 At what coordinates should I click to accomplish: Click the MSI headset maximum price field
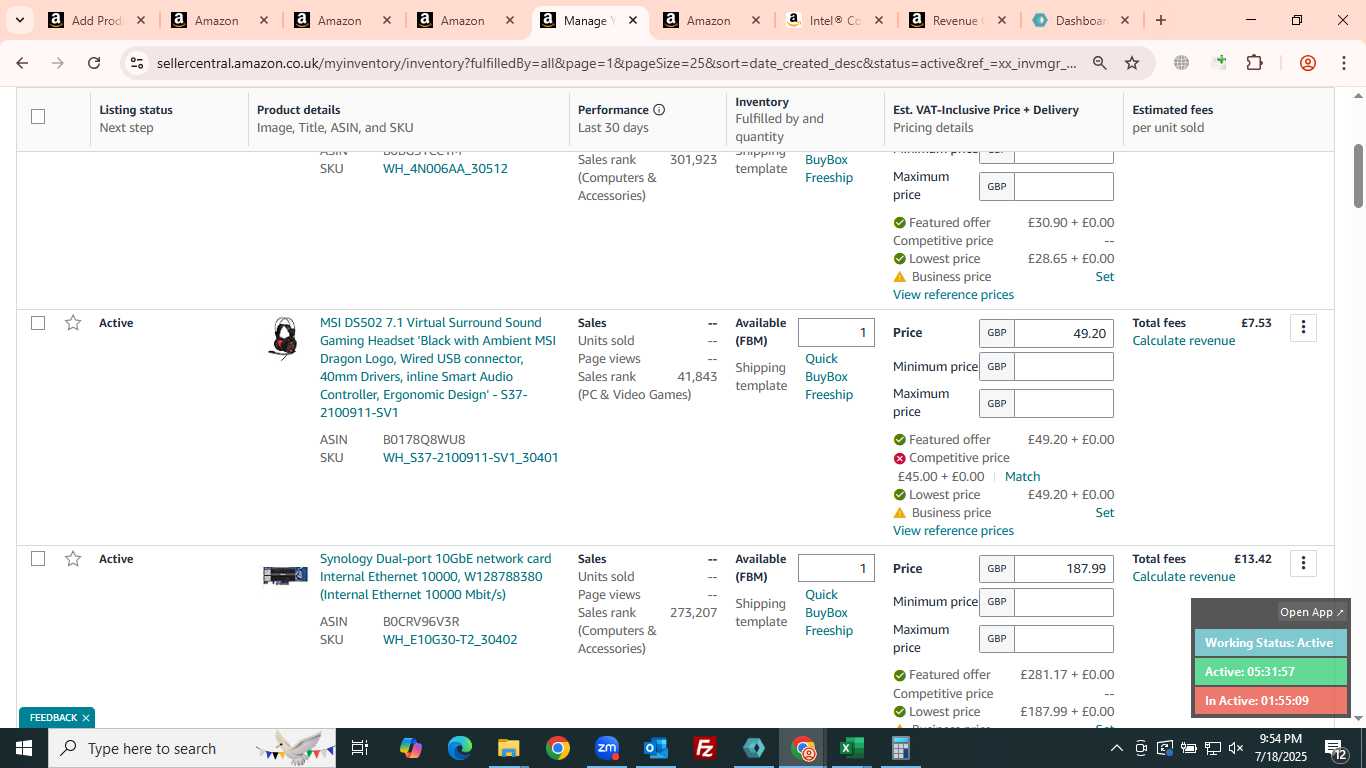click(x=1063, y=403)
